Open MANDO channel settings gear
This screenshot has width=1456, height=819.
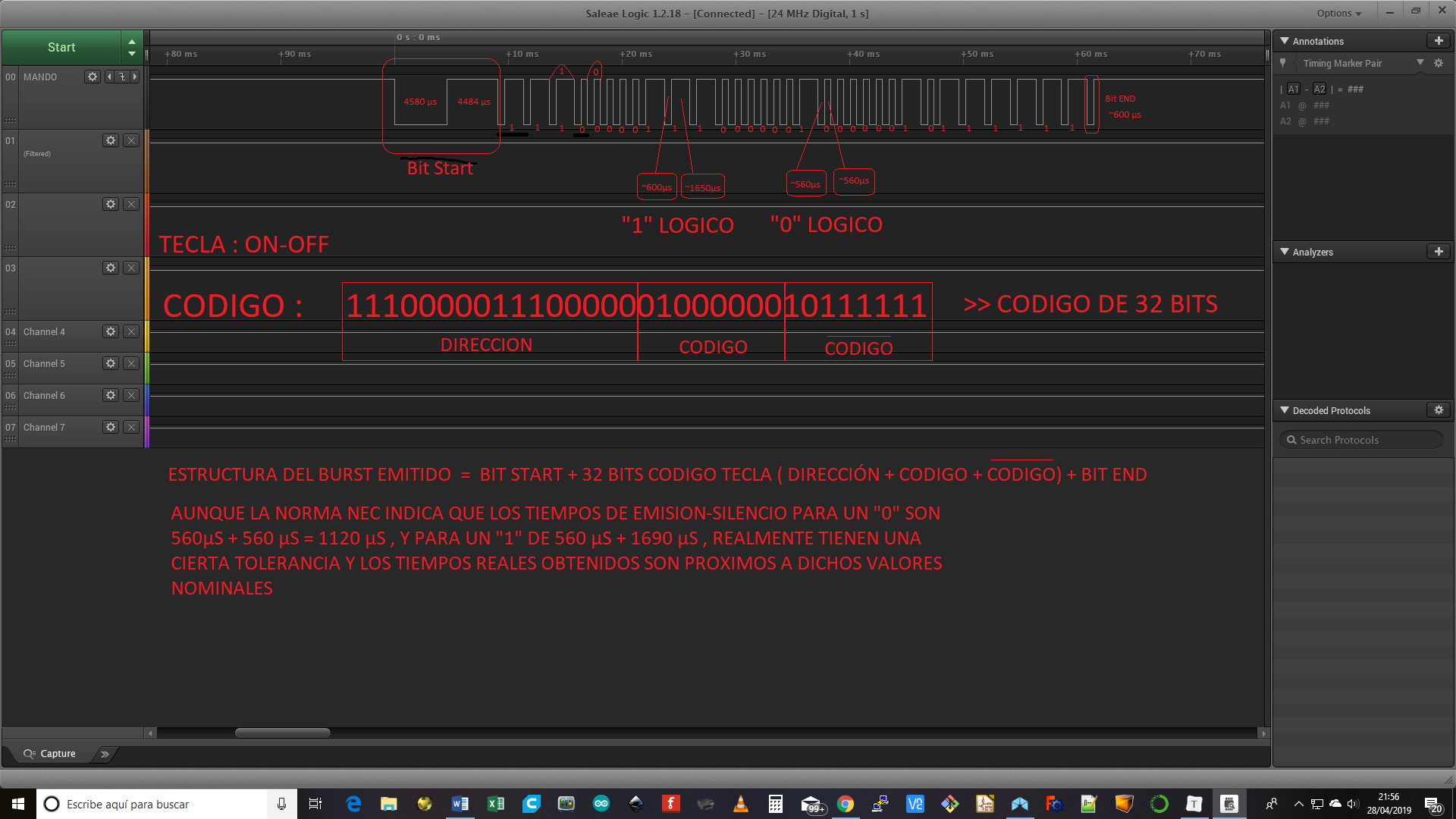93,77
